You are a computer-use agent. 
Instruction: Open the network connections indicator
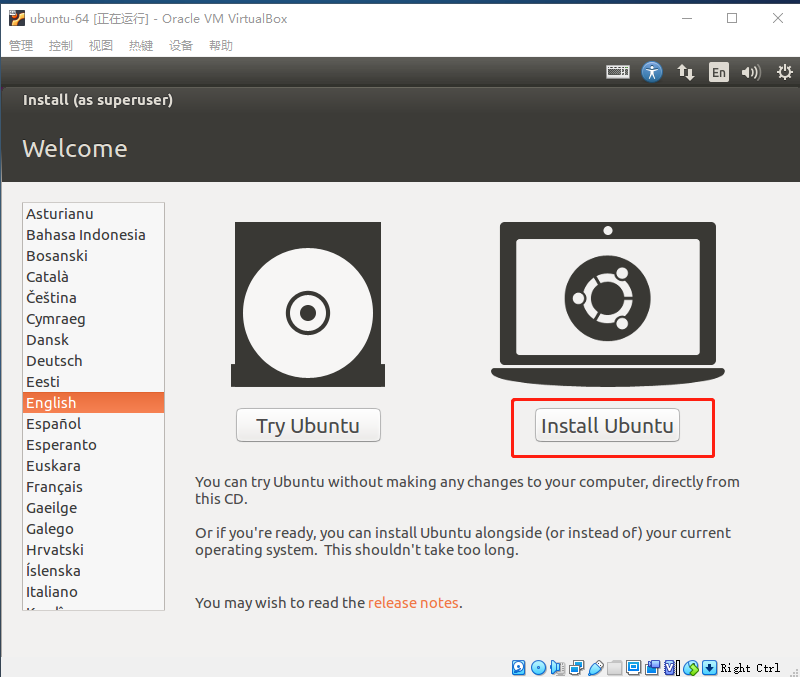pos(685,72)
